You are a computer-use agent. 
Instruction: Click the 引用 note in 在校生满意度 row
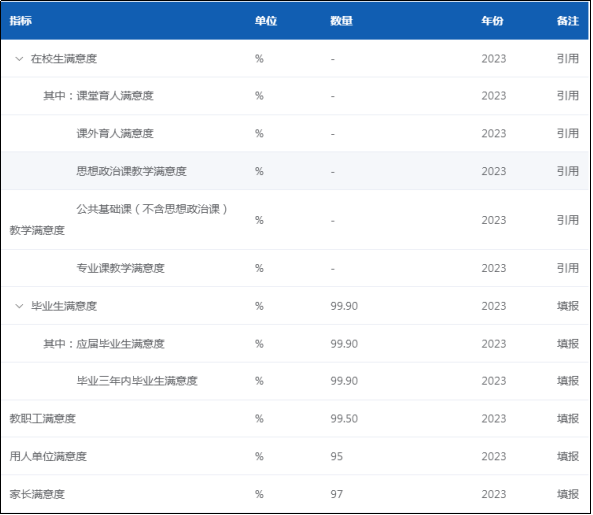point(568,59)
